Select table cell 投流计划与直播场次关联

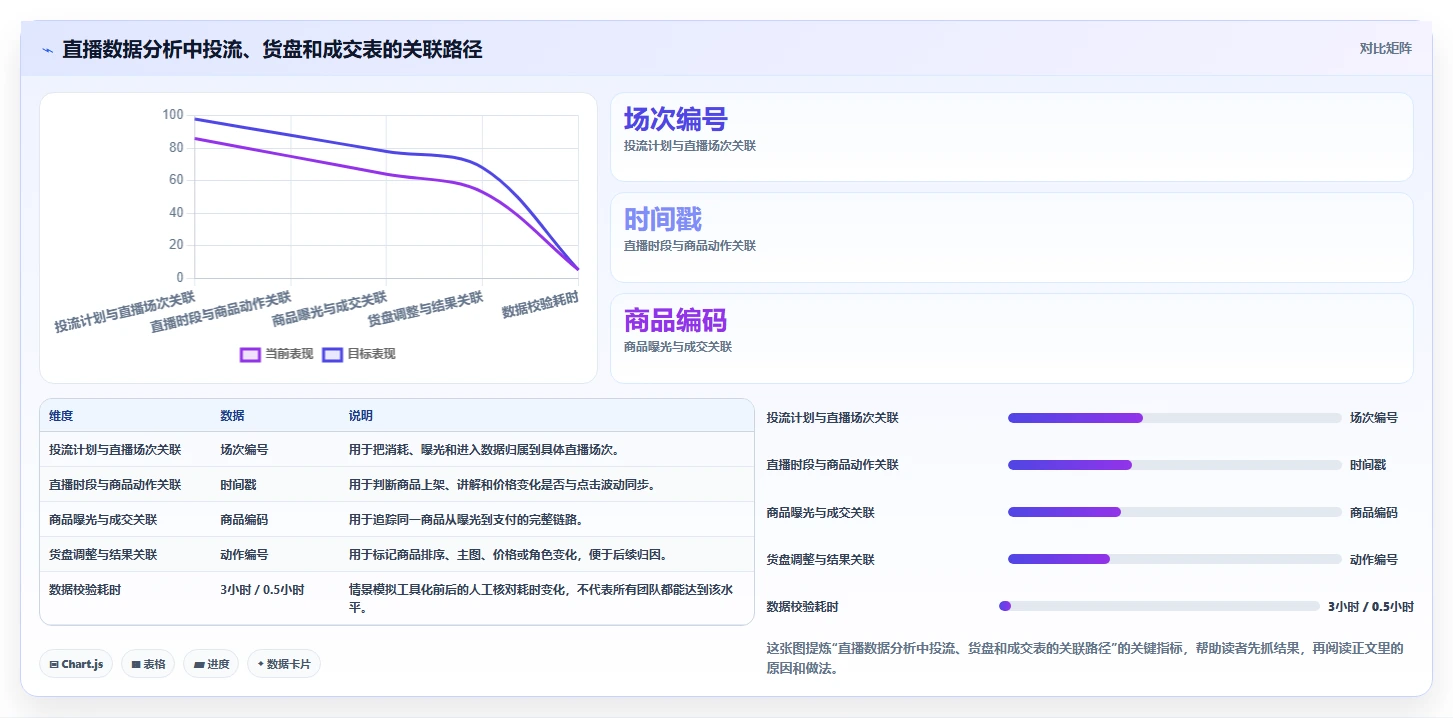[x=115, y=450]
